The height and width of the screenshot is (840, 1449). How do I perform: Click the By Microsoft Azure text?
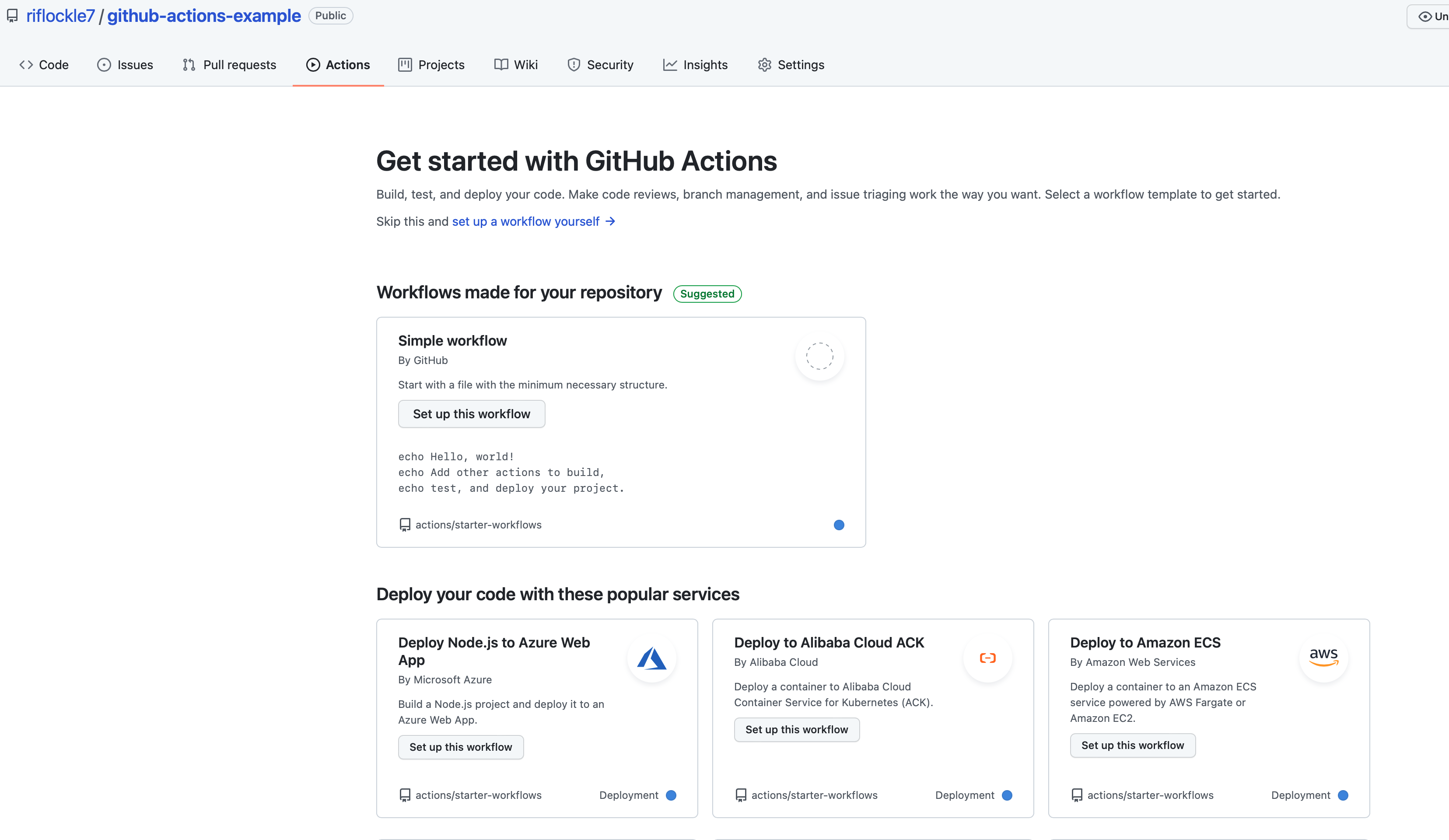(x=445, y=679)
